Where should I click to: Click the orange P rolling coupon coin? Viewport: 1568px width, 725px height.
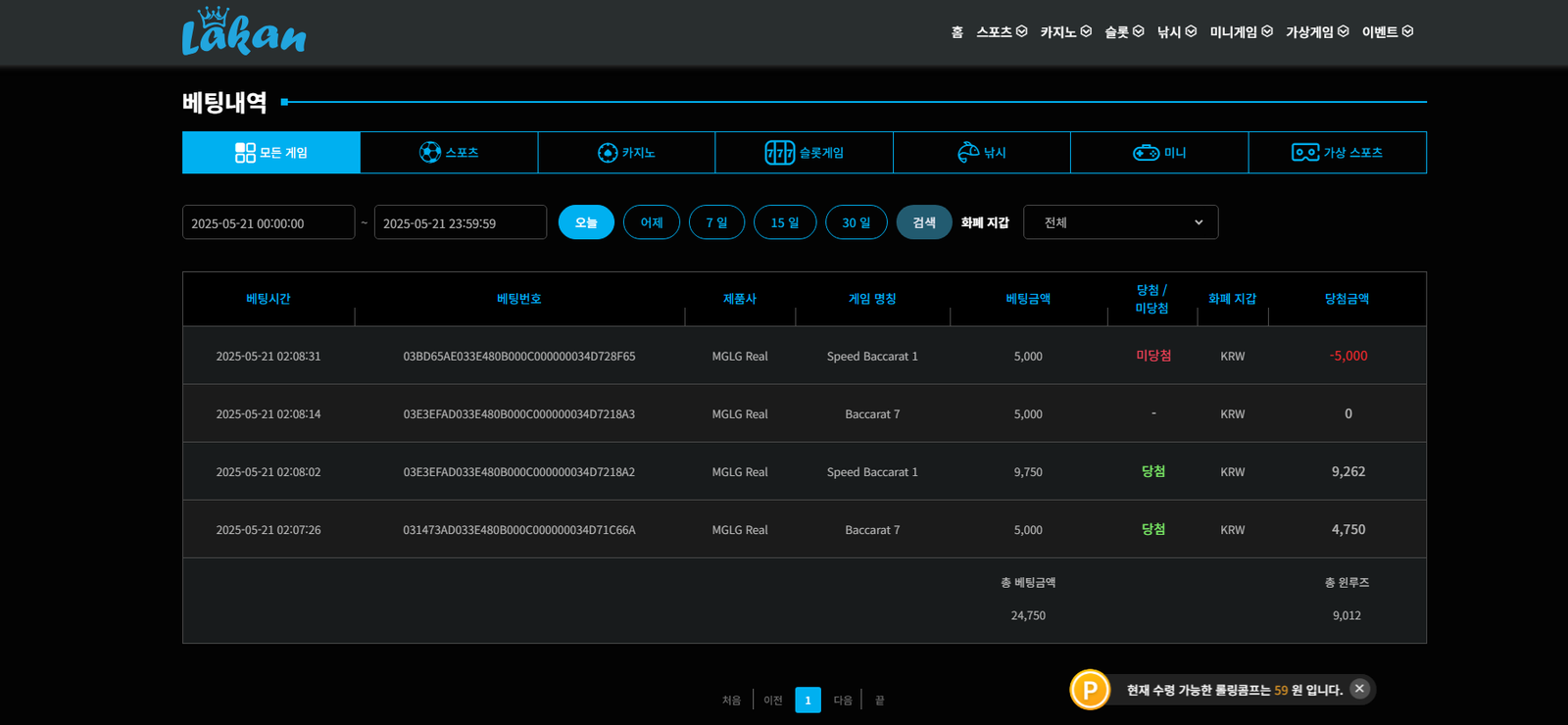point(1090,690)
